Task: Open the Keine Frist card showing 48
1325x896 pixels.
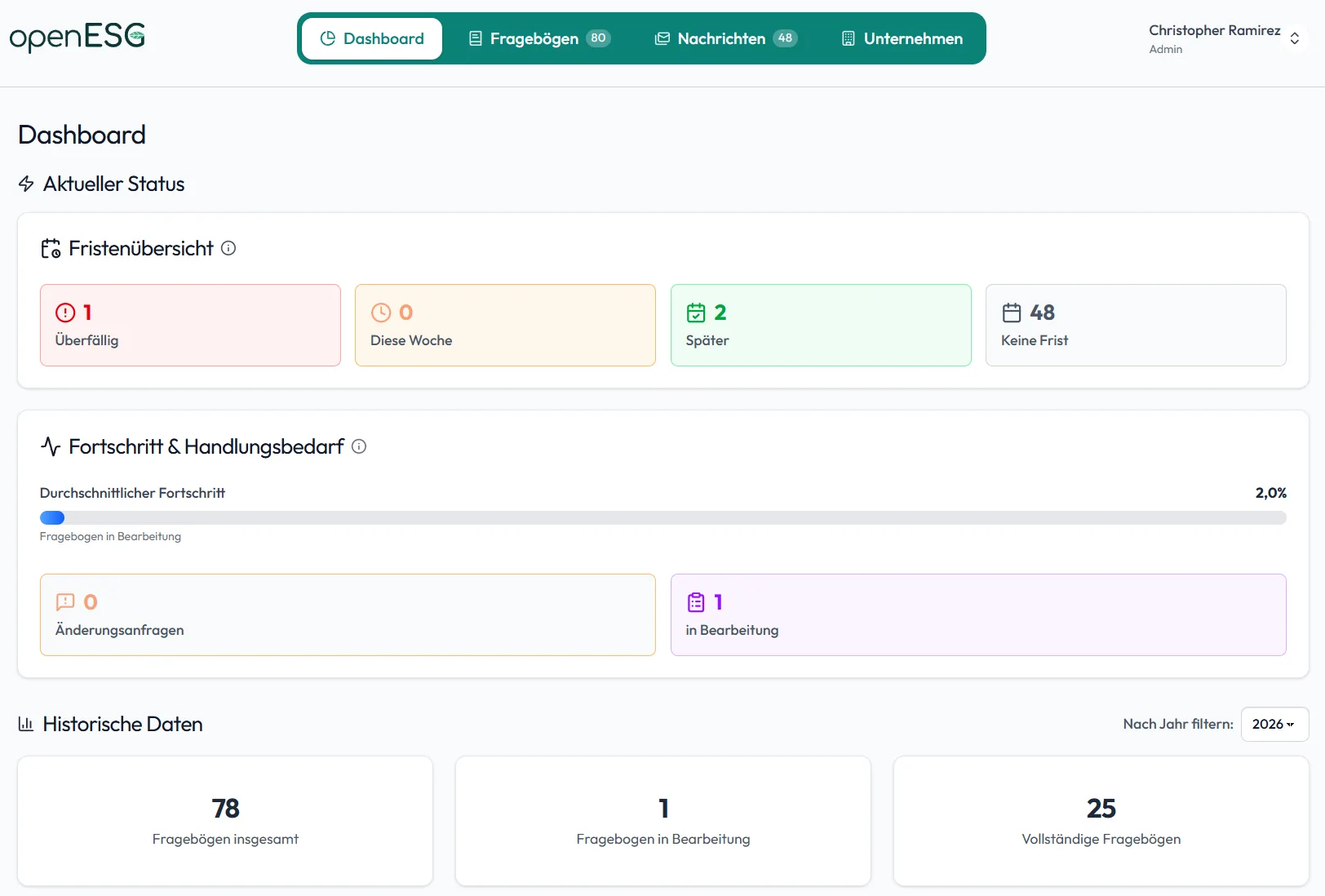Action: pyautogui.click(x=1136, y=325)
